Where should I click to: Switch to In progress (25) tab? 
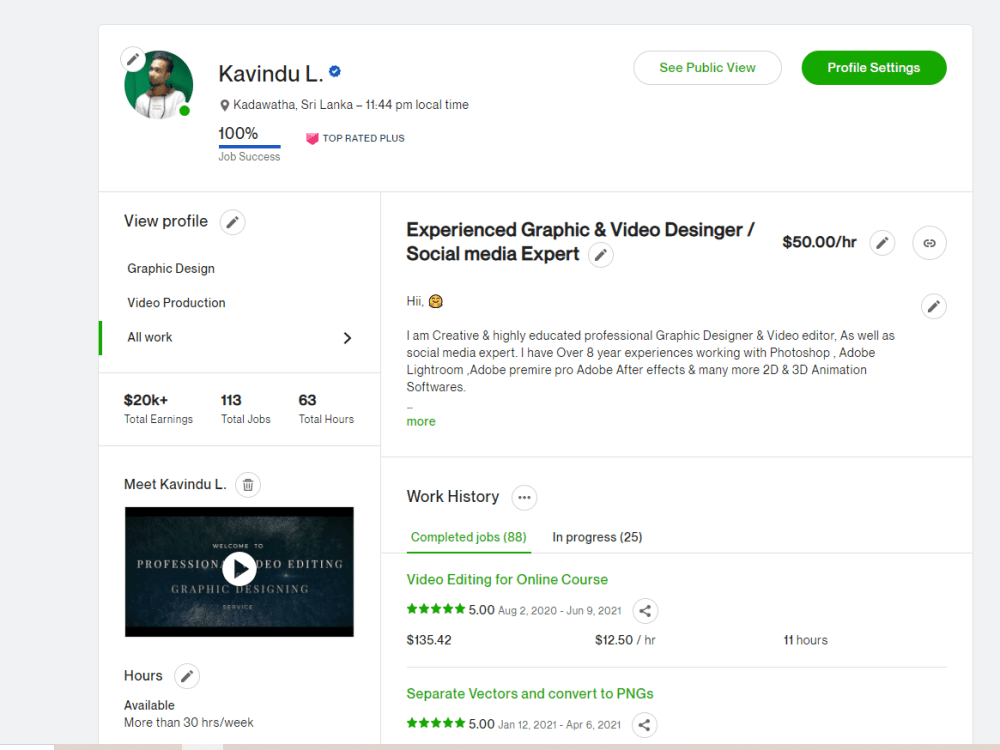[597, 537]
